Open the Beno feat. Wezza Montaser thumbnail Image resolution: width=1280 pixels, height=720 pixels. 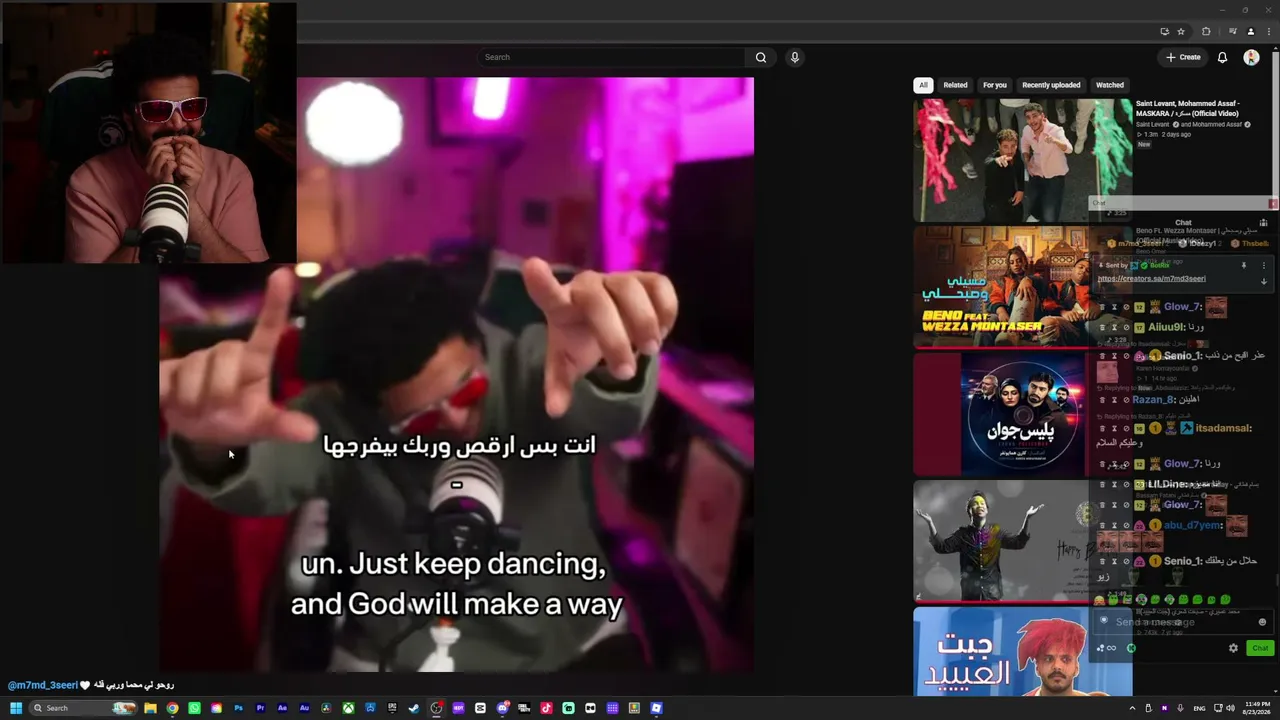coord(1022,287)
